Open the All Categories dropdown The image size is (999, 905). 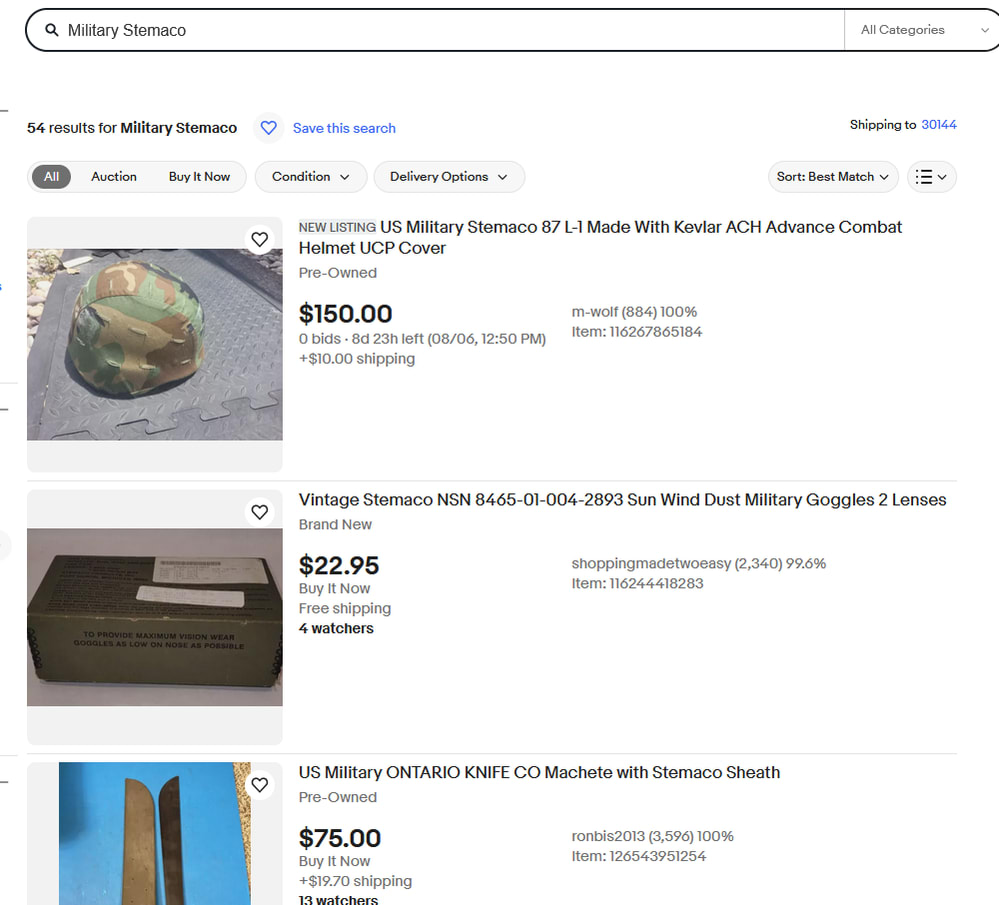click(924, 30)
